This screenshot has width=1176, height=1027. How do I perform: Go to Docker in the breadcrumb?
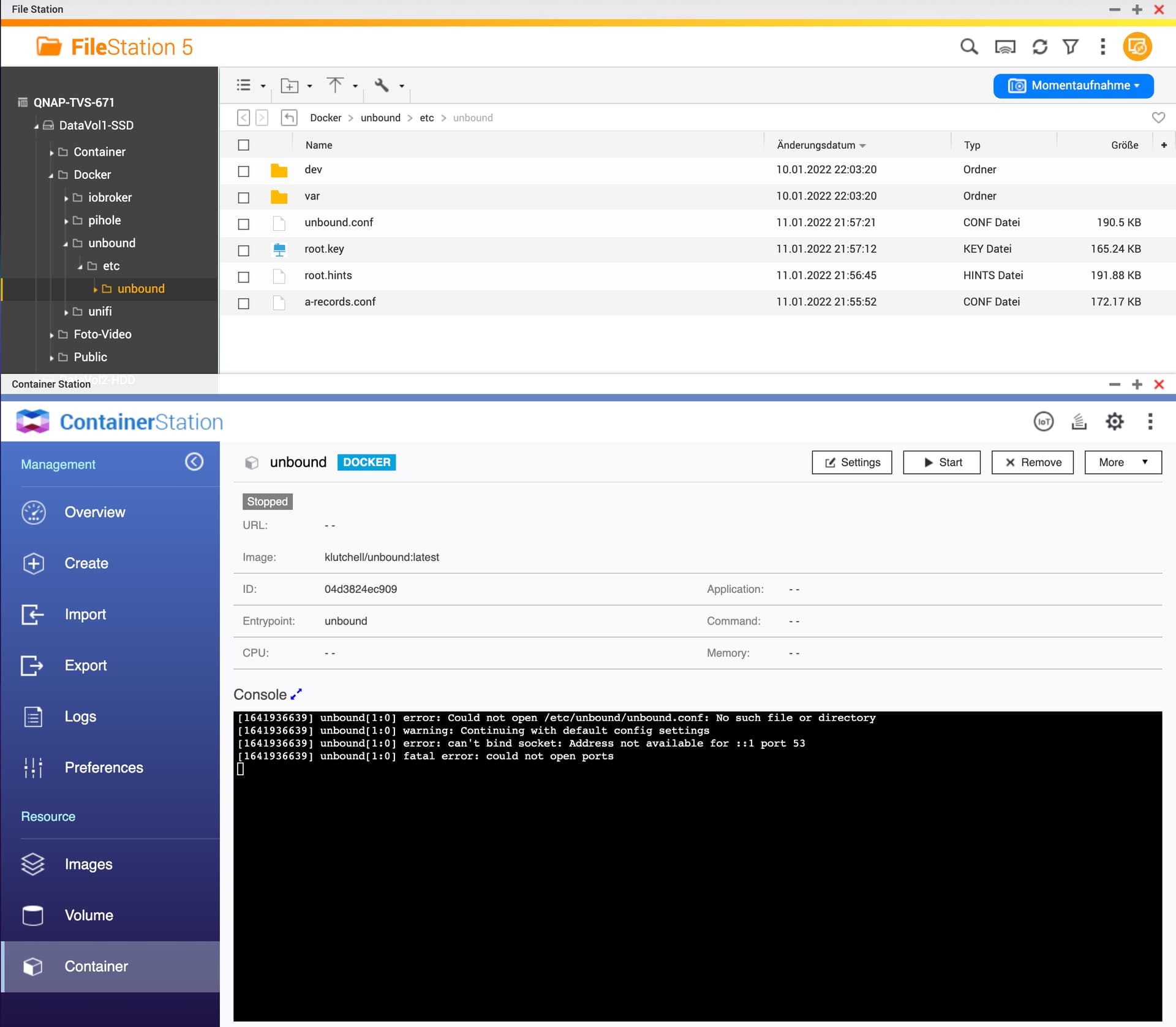[325, 118]
